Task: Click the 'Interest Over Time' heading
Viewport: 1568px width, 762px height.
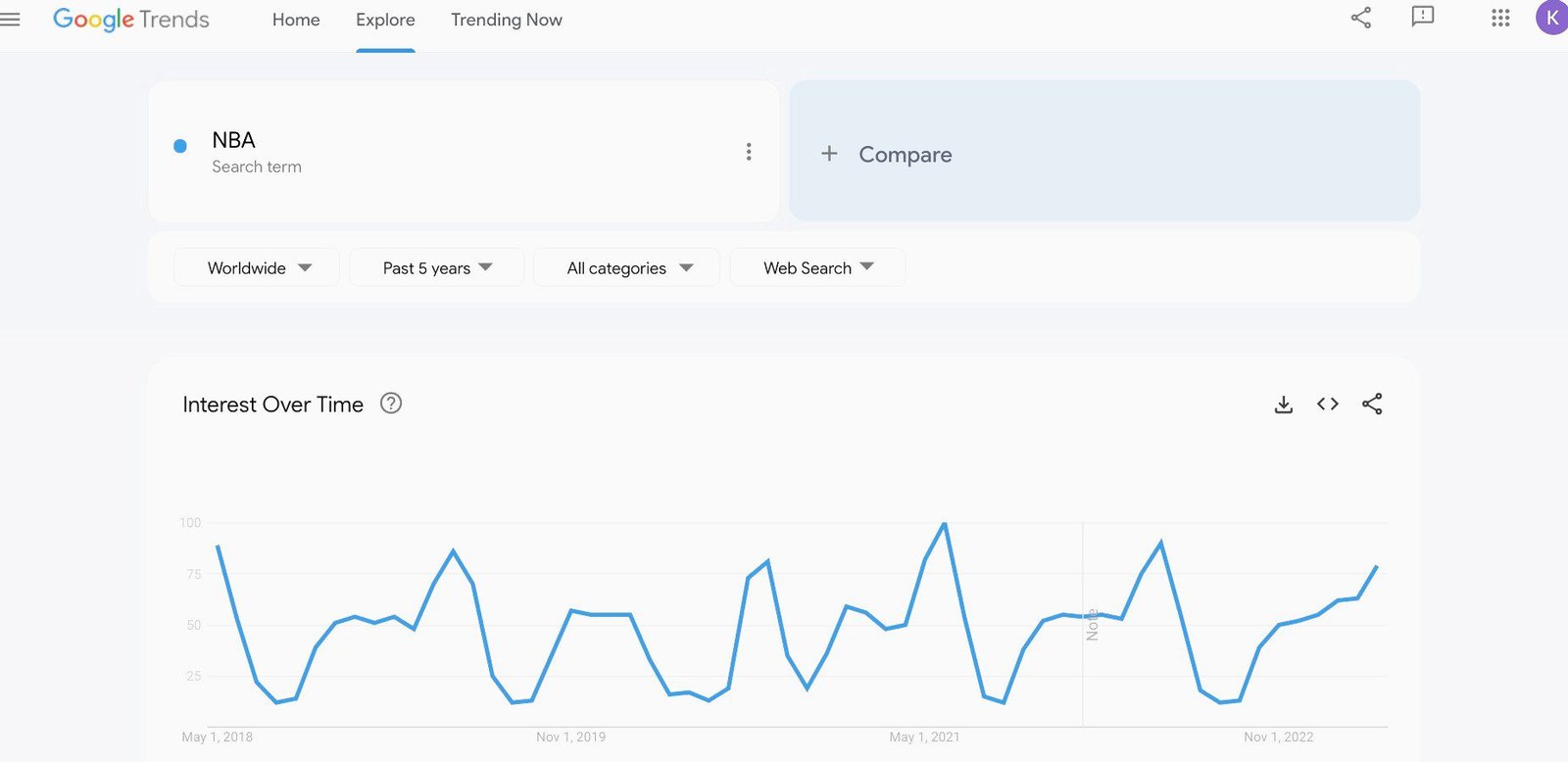Action: [x=272, y=405]
